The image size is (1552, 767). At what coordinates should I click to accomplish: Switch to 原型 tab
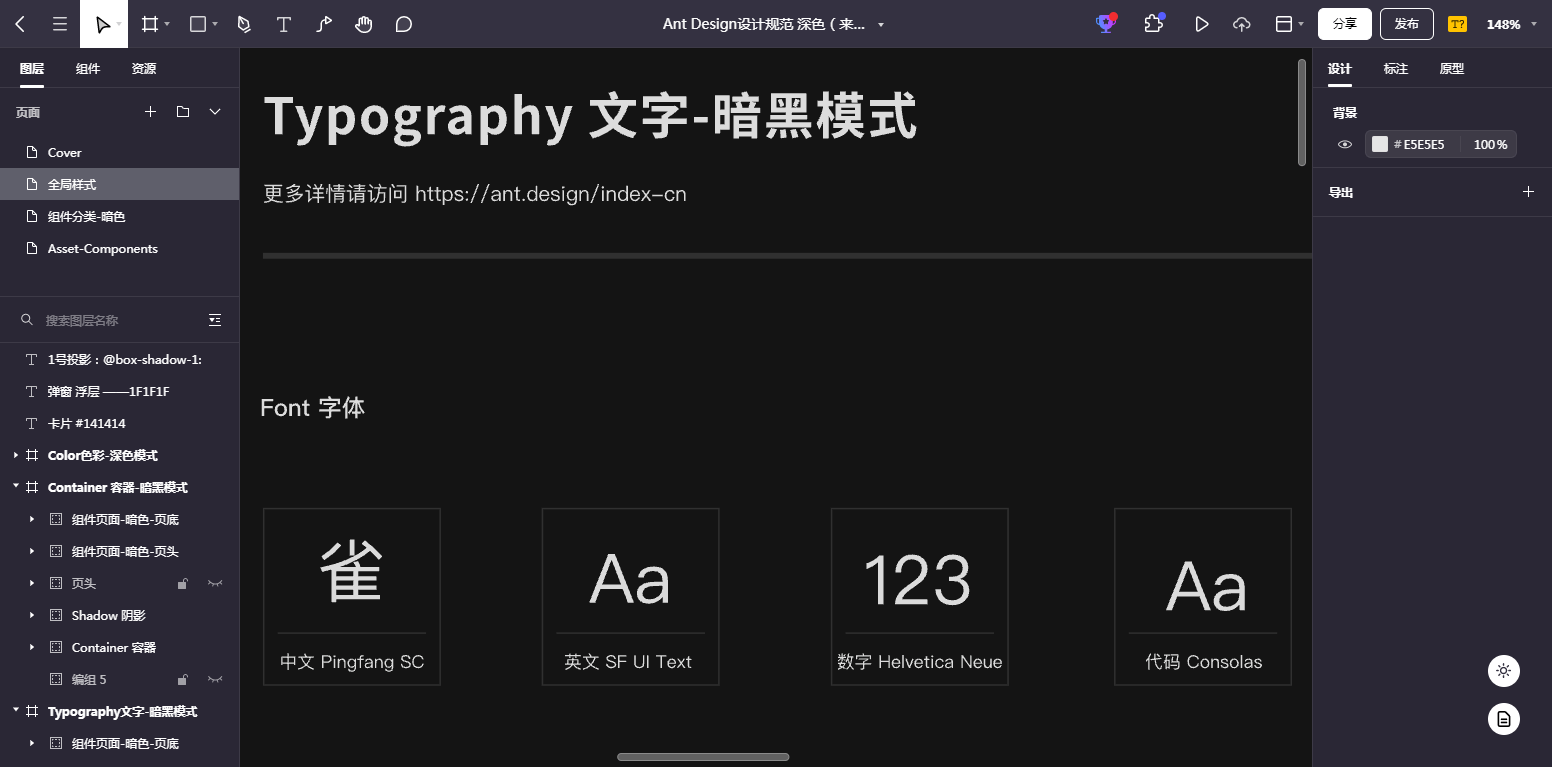tap(1452, 68)
